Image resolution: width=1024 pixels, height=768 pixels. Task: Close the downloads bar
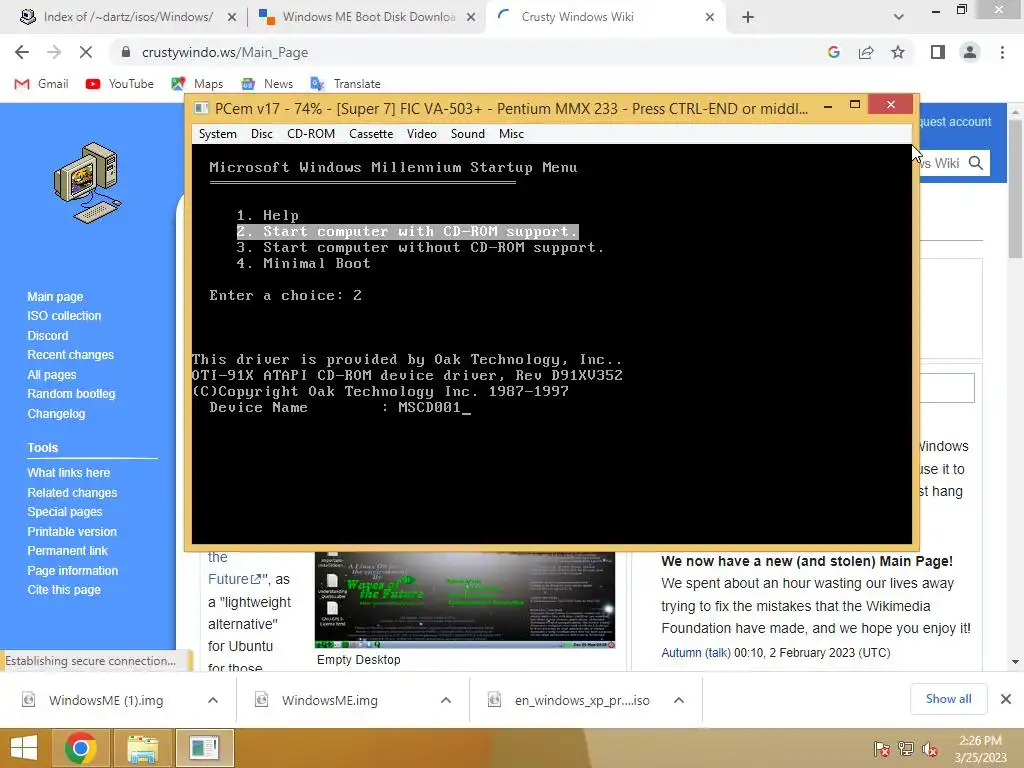tap(1006, 699)
